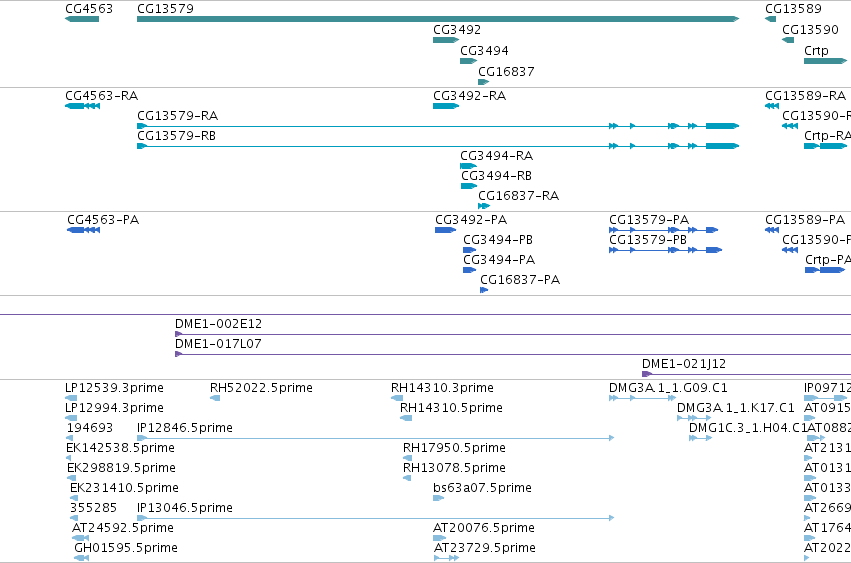The image size is (851, 563).
Task: Select the CG13590 gene feature
Action: 788,40
